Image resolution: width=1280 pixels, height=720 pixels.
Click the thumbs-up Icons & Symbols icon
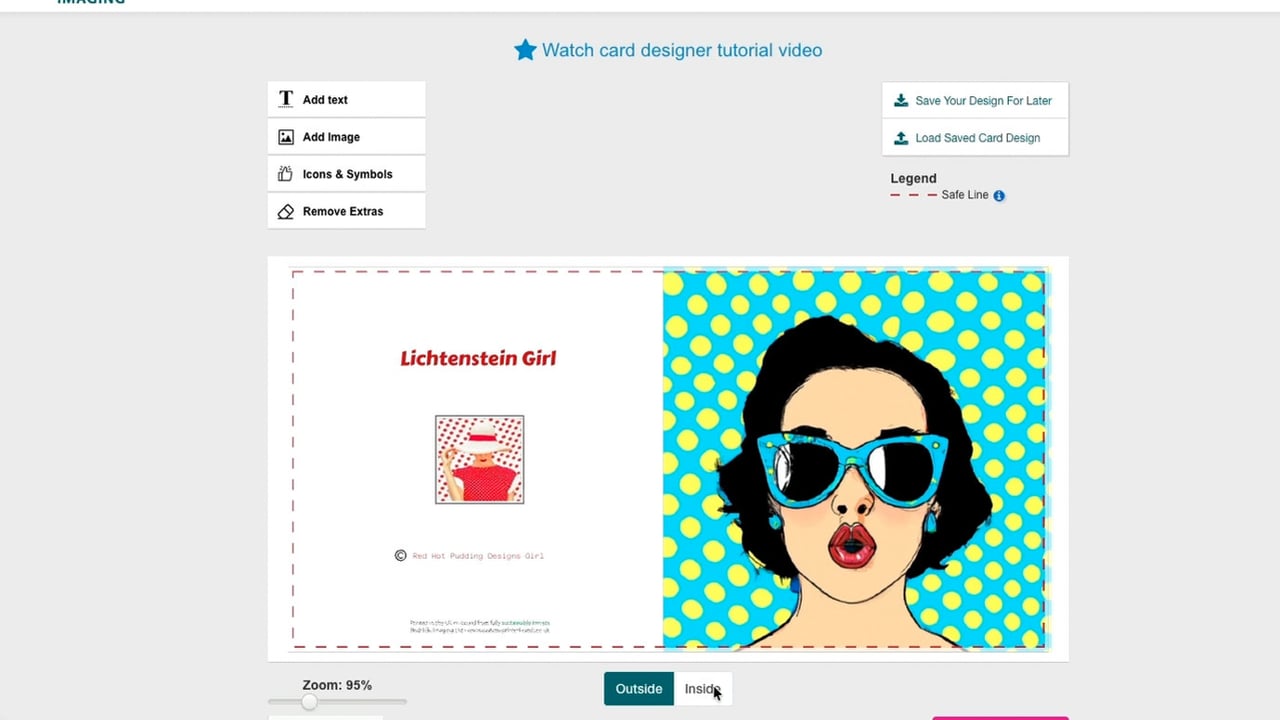[286, 174]
